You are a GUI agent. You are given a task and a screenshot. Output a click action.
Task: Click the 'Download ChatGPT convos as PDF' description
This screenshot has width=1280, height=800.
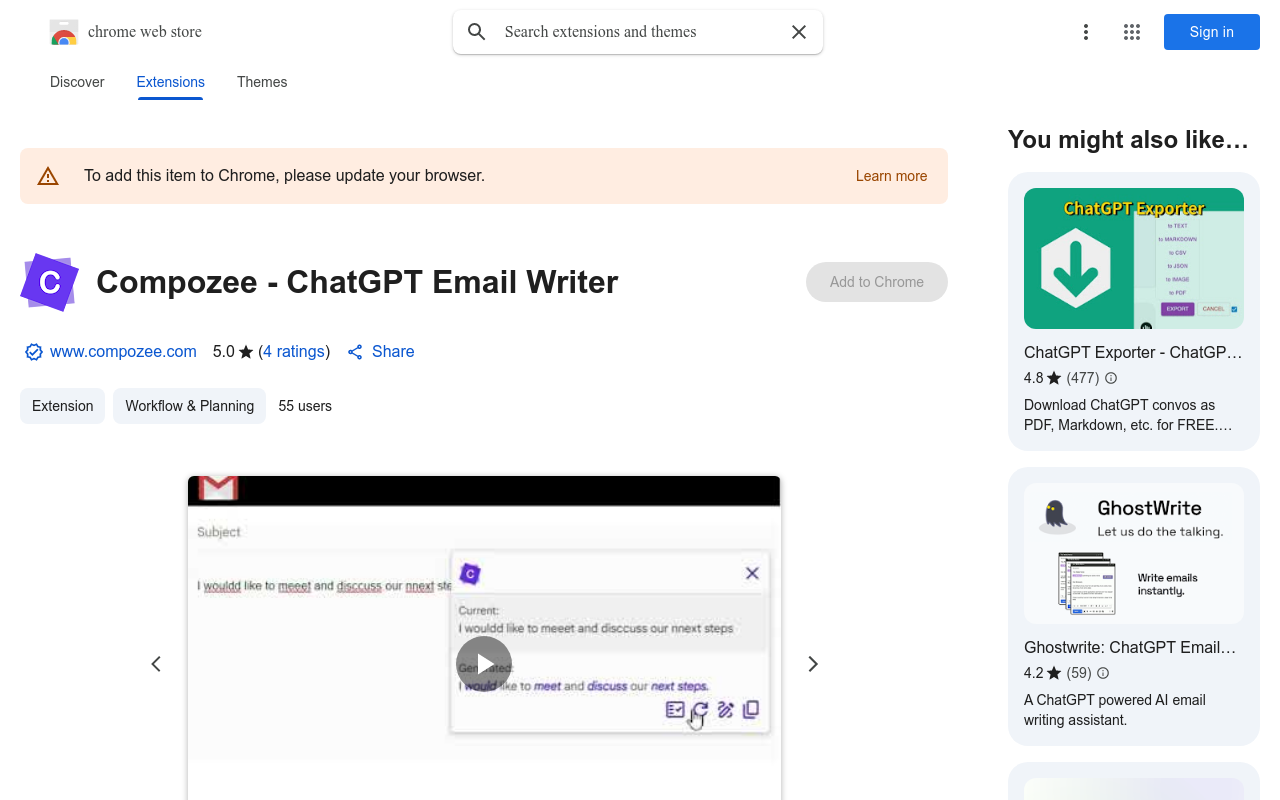click(x=1128, y=415)
